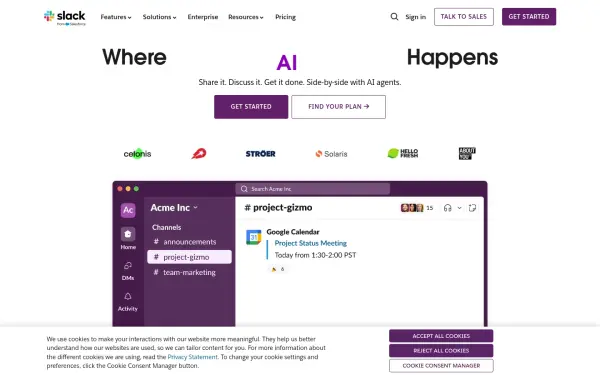Screen dimensions: 600x375
Task: Open Activity bell in the Slack sidebar
Action: tap(128, 302)
